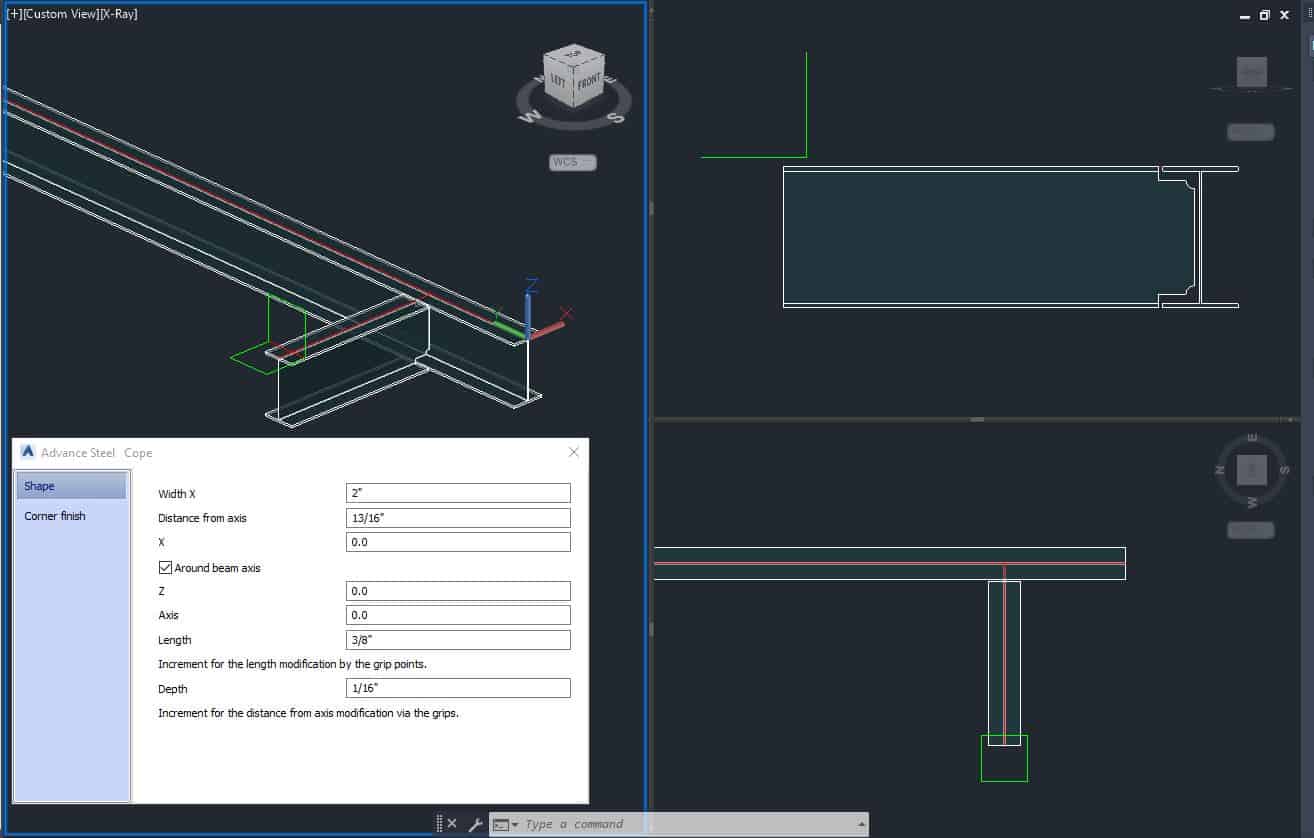Click the Distance from axis field

pos(458,518)
